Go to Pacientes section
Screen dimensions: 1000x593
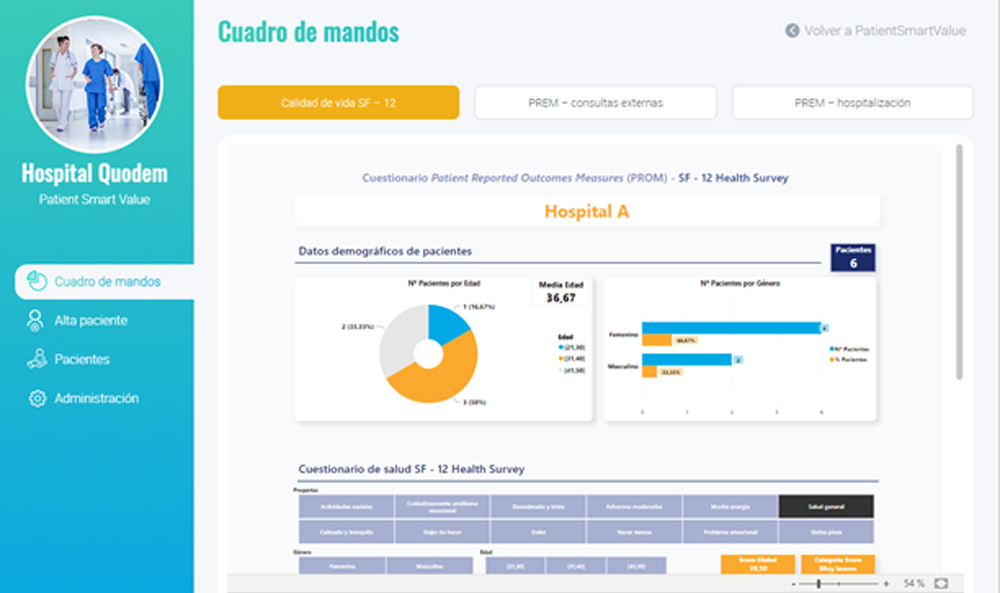82,360
